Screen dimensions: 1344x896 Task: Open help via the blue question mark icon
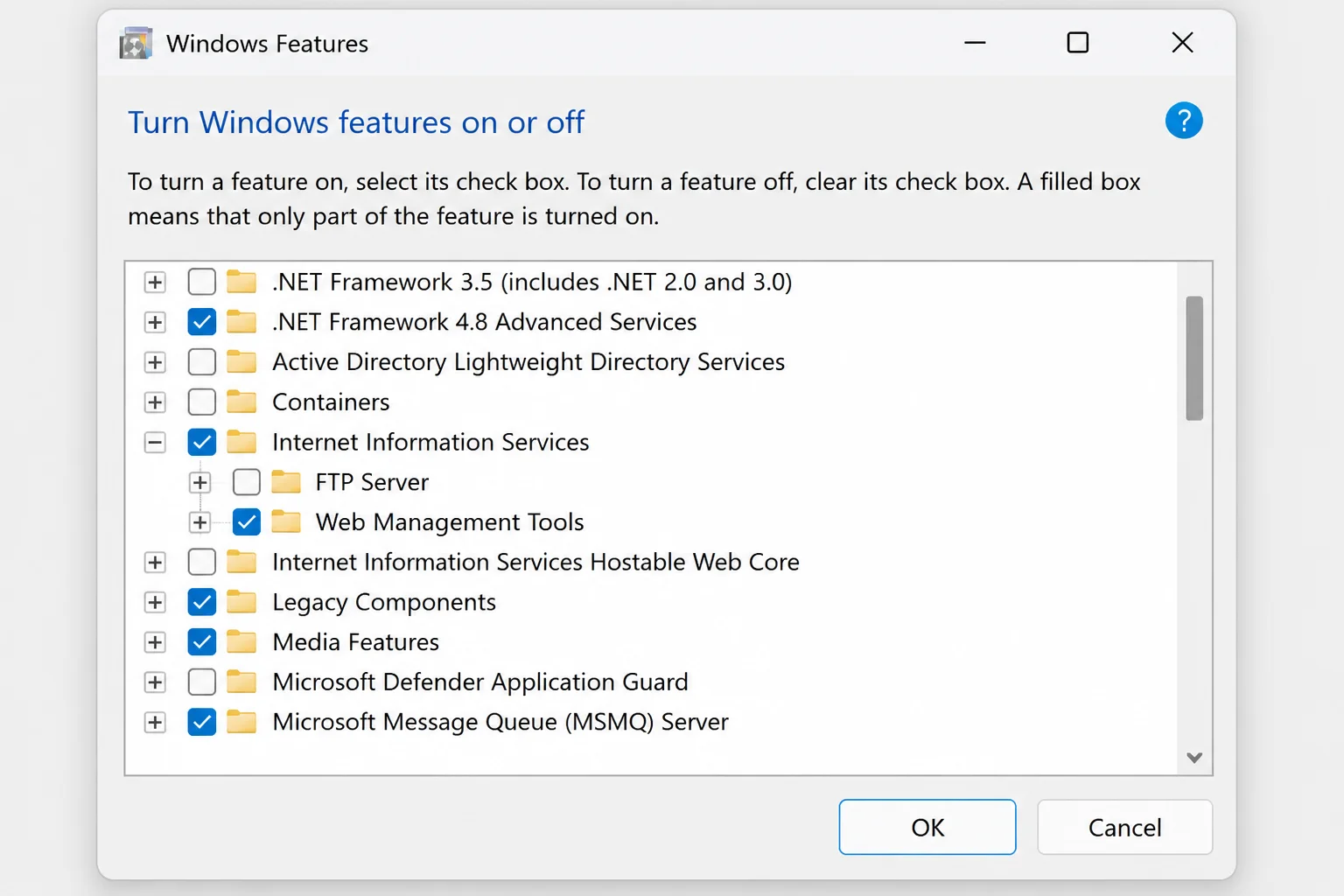[x=1184, y=121]
